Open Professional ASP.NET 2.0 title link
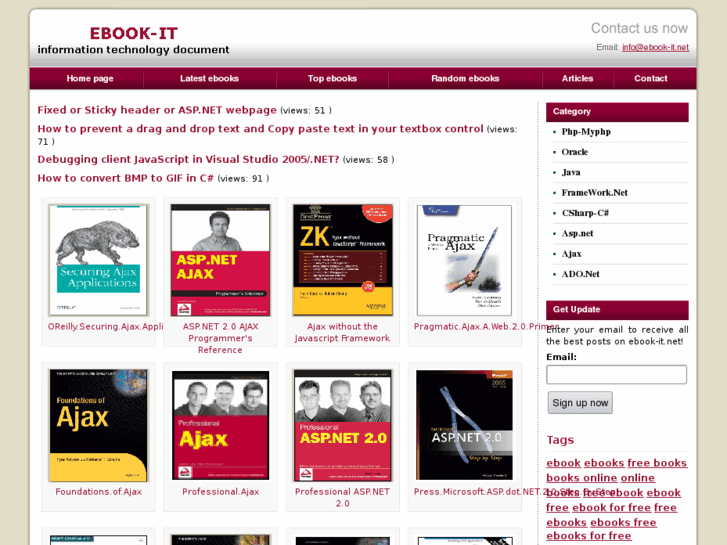727x545 pixels. pyautogui.click(x=342, y=497)
